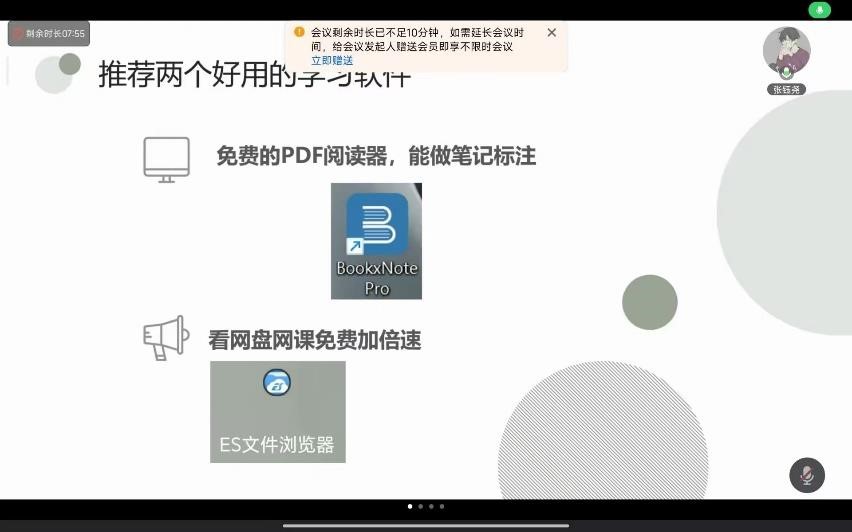Viewport: 852px width, 532px height.
Task: Tap the green microphone indicator in status bar
Action: 820,10
